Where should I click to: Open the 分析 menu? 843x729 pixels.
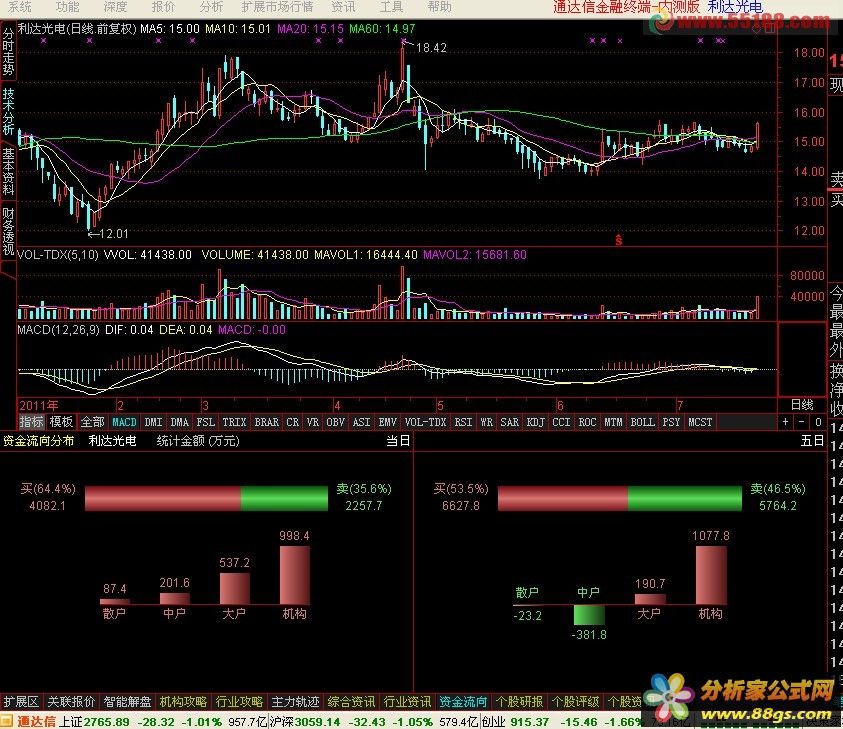point(211,7)
